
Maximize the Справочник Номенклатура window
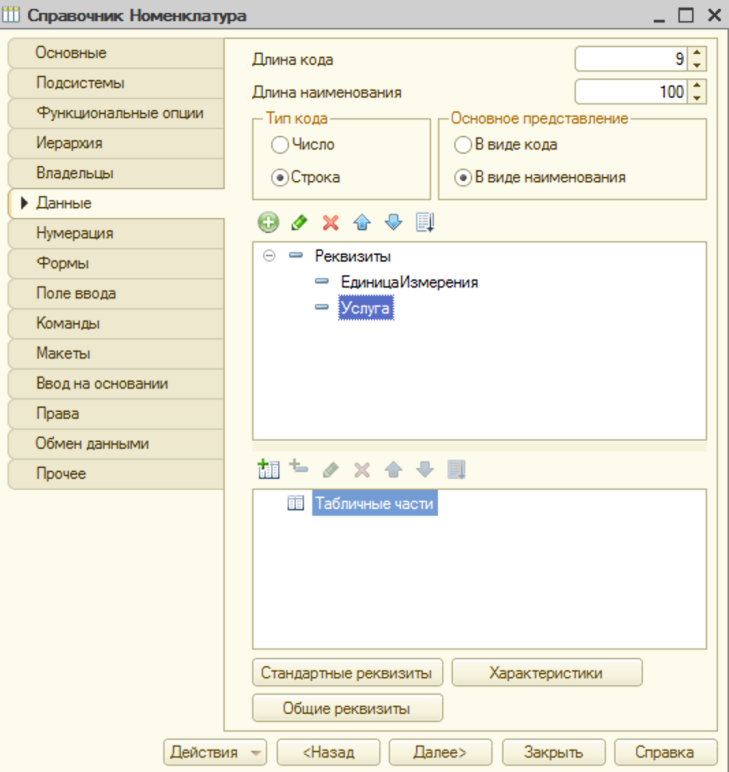[x=686, y=15]
